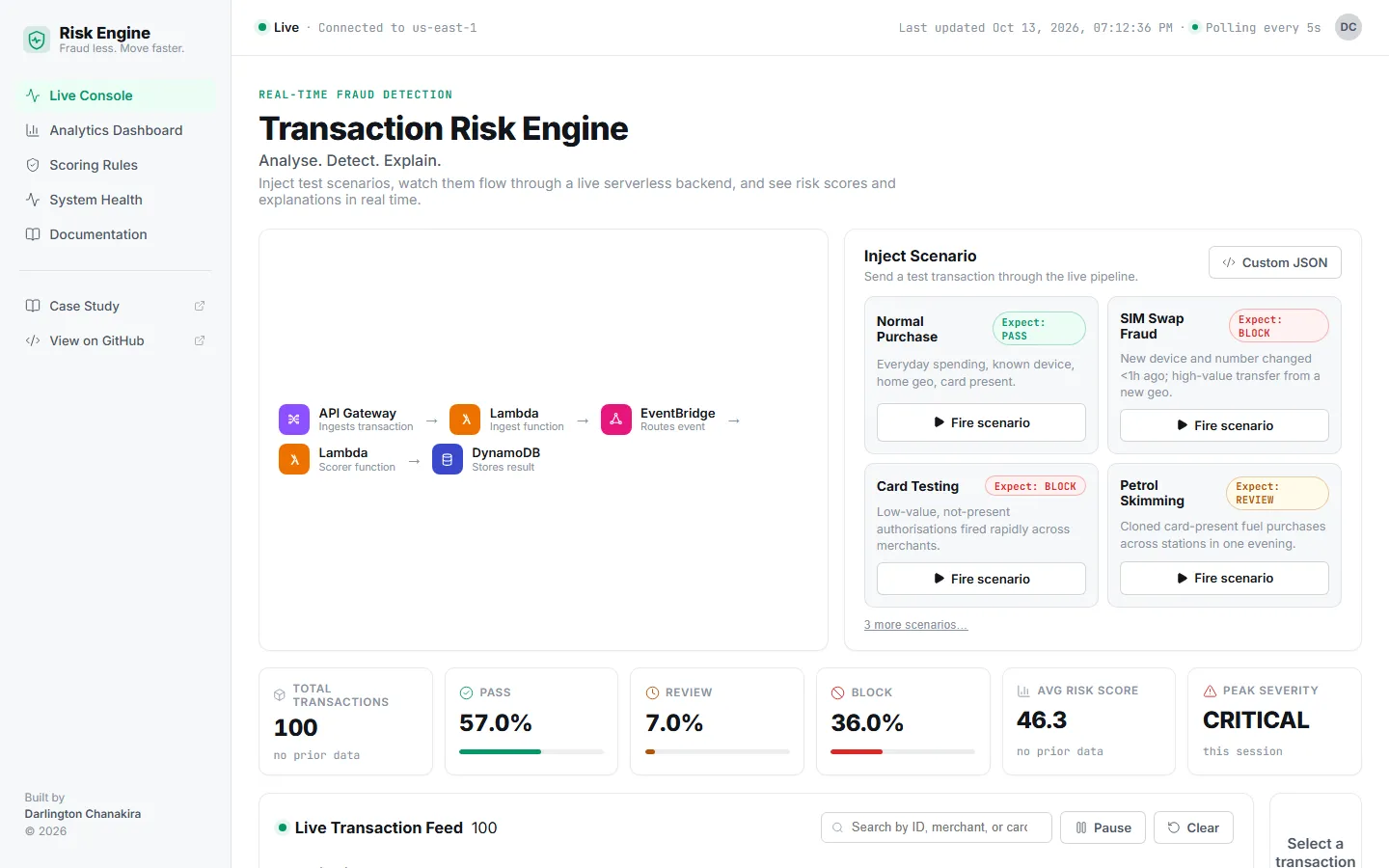Click the Risk Engine shield logo

coord(37,40)
